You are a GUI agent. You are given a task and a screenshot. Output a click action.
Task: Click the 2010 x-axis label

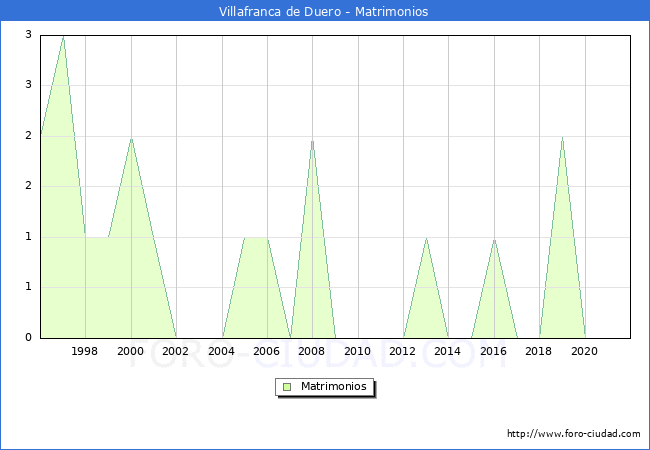click(357, 351)
